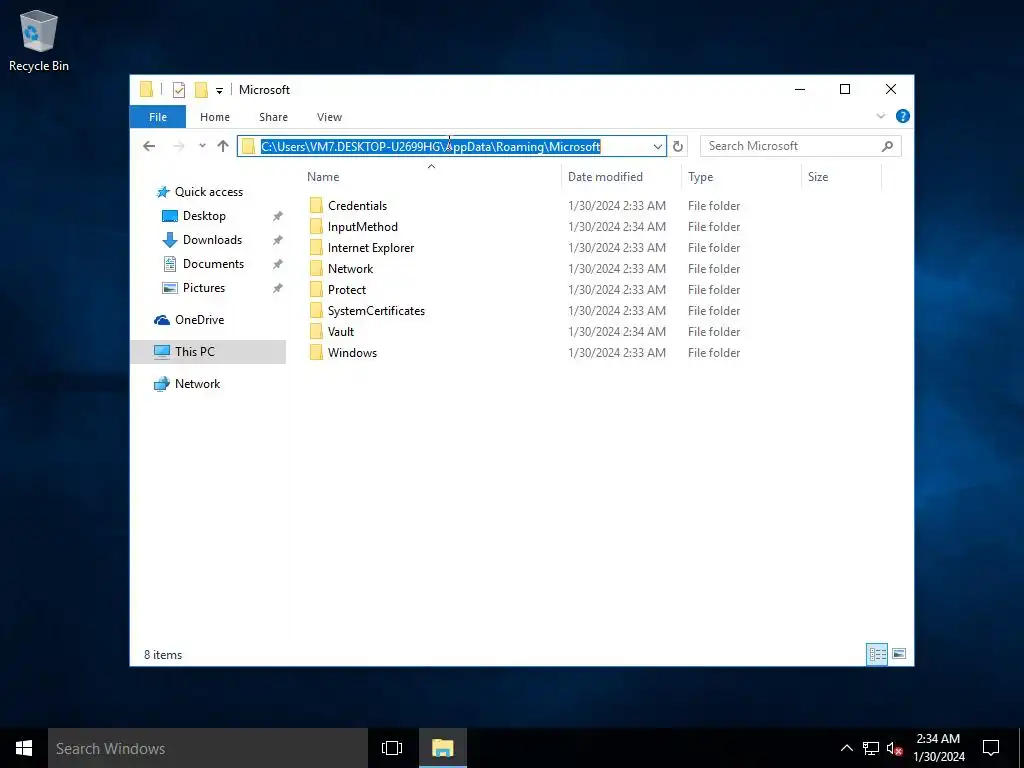The width and height of the screenshot is (1024, 768).
Task: Go up one folder level arrow
Action: [x=223, y=146]
